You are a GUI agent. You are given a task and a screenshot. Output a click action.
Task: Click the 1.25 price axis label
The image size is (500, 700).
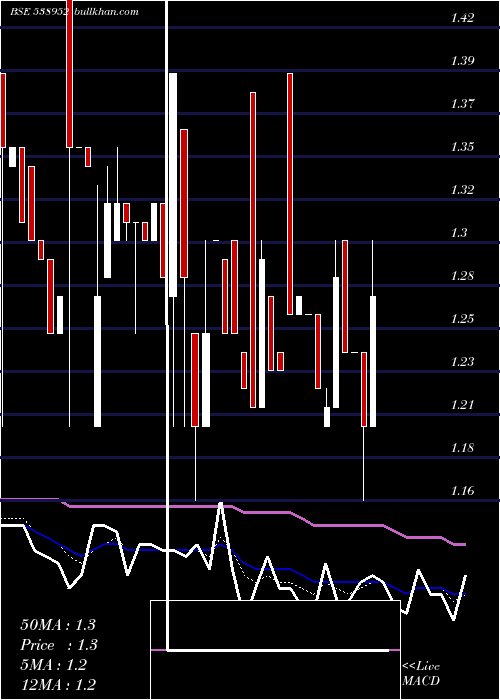click(462, 319)
